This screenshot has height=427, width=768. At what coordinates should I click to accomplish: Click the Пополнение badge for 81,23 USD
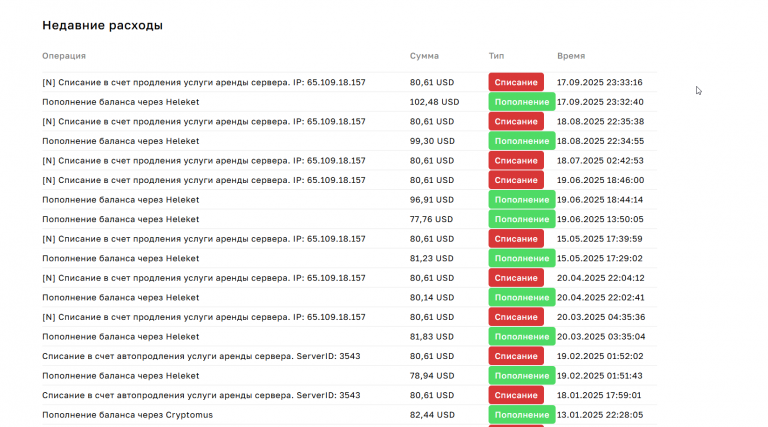click(x=522, y=259)
